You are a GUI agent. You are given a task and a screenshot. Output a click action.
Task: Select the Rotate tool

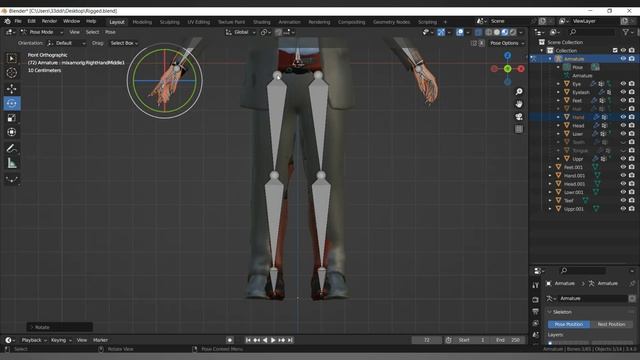(11, 103)
